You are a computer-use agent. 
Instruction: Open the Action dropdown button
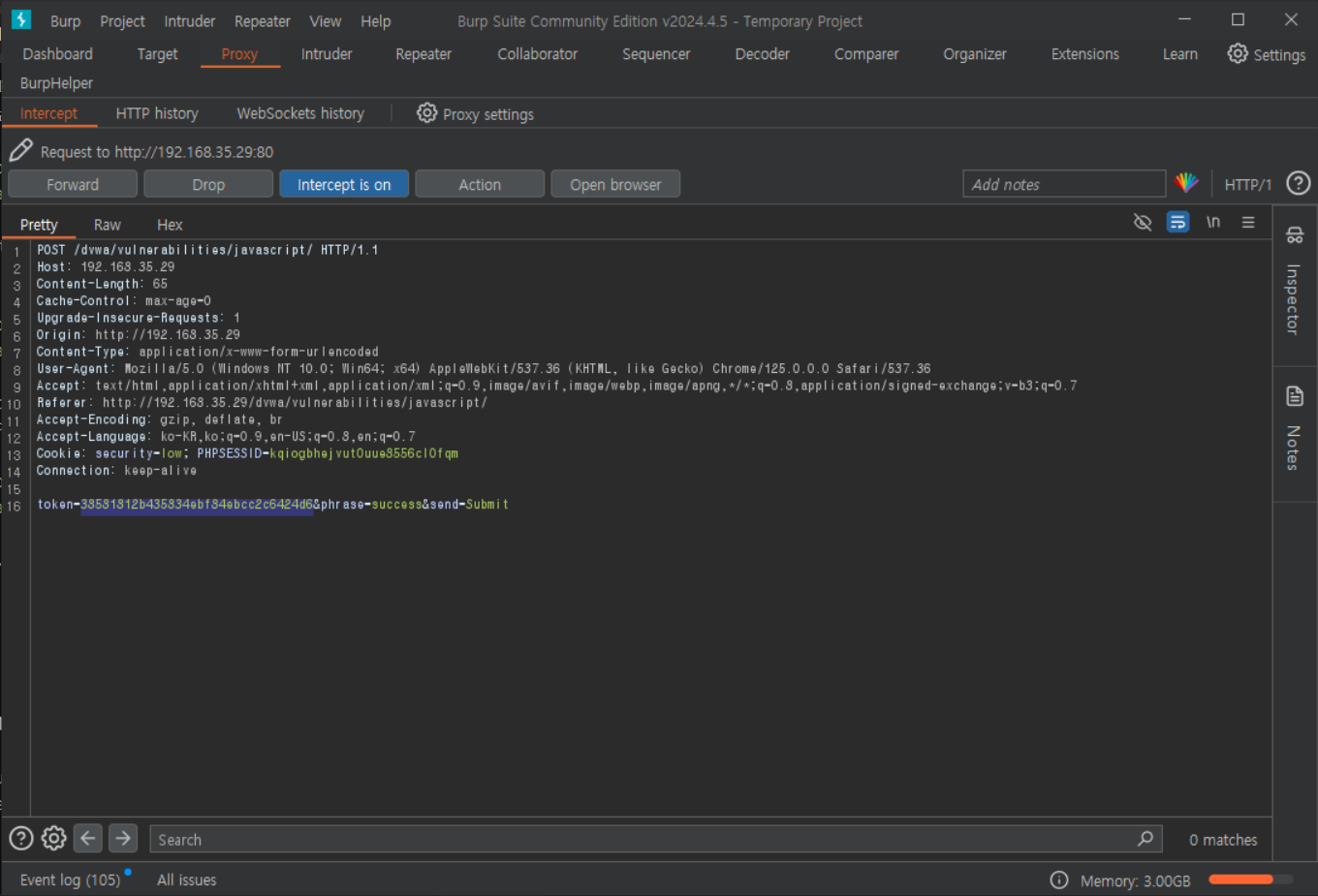click(x=480, y=184)
